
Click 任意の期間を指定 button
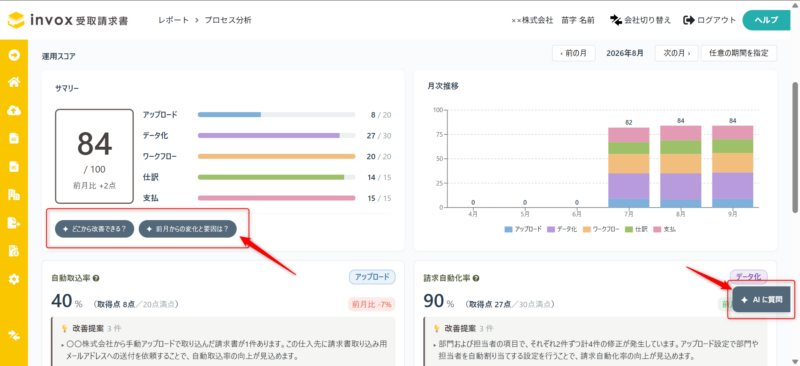[x=739, y=53]
